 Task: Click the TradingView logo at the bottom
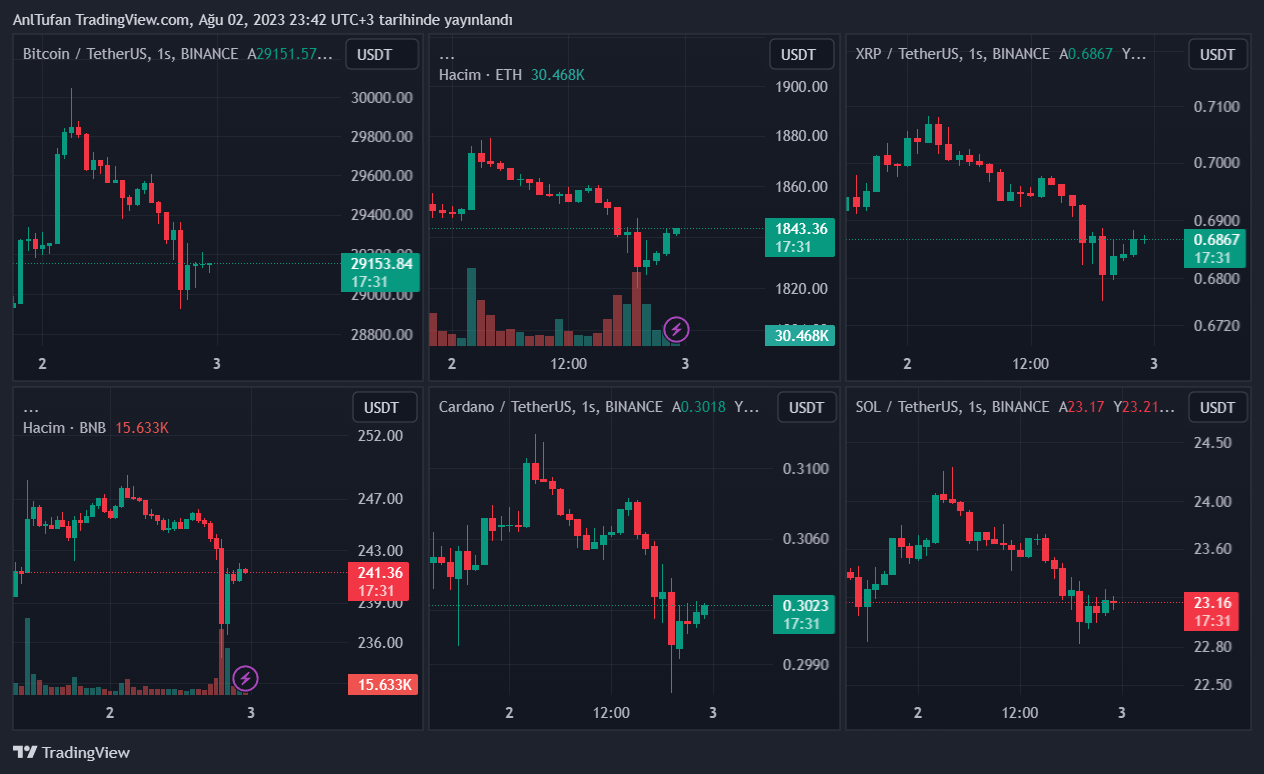pyautogui.click(x=72, y=752)
